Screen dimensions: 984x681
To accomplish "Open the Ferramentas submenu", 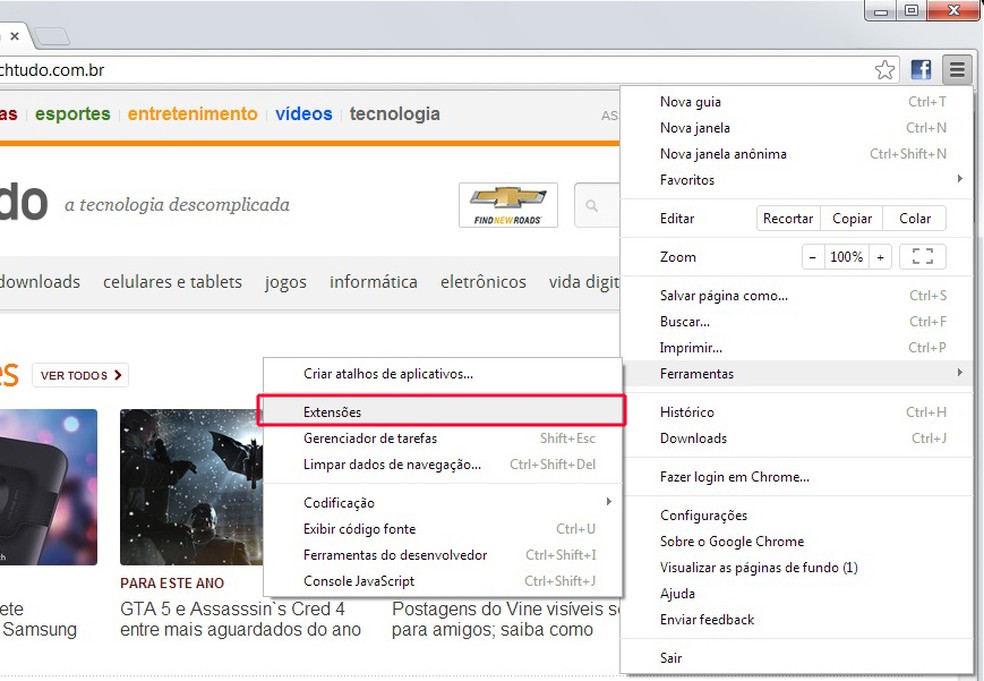I will (699, 373).
